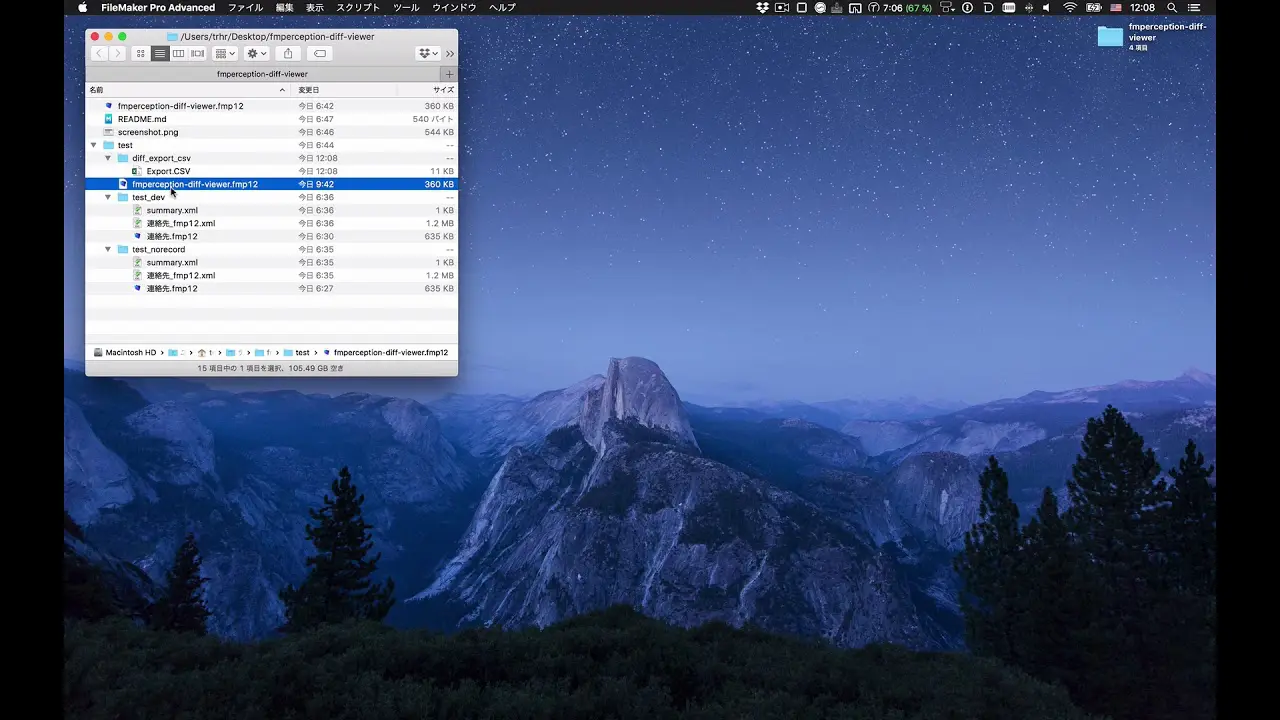The width and height of the screenshot is (1280, 720).
Task: Open the ウインドウ menu
Action: [454, 8]
